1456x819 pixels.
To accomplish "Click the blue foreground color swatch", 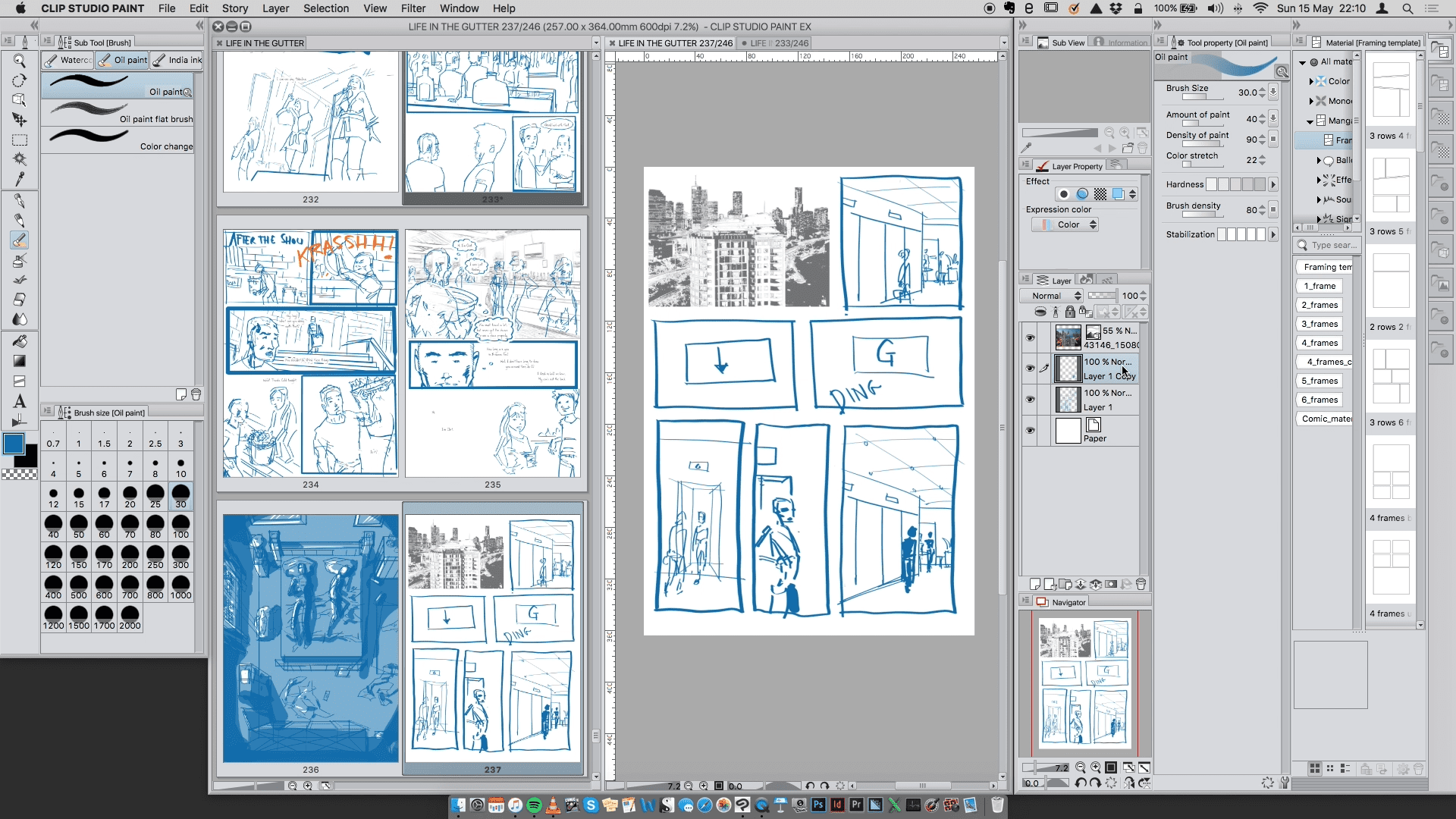I will click(x=14, y=444).
